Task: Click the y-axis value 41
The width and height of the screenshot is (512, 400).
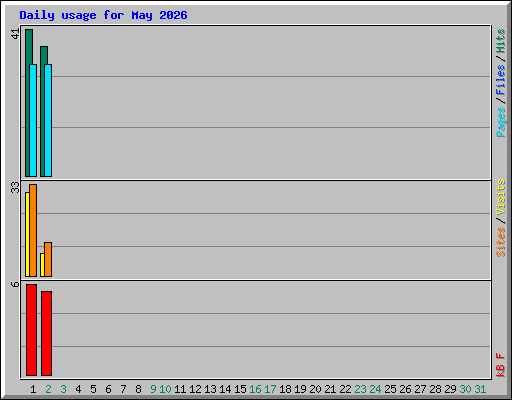Action: pos(15,34)
